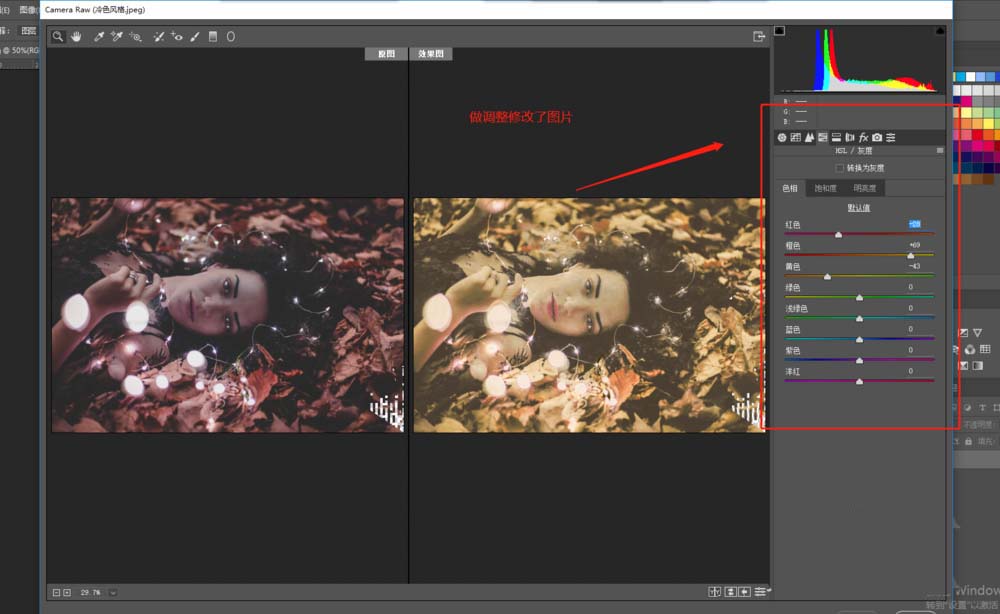This screenshot has width=1000, height=614.
Task: Select the Zoom tool in Camera Raw
Action: point(58,37)
